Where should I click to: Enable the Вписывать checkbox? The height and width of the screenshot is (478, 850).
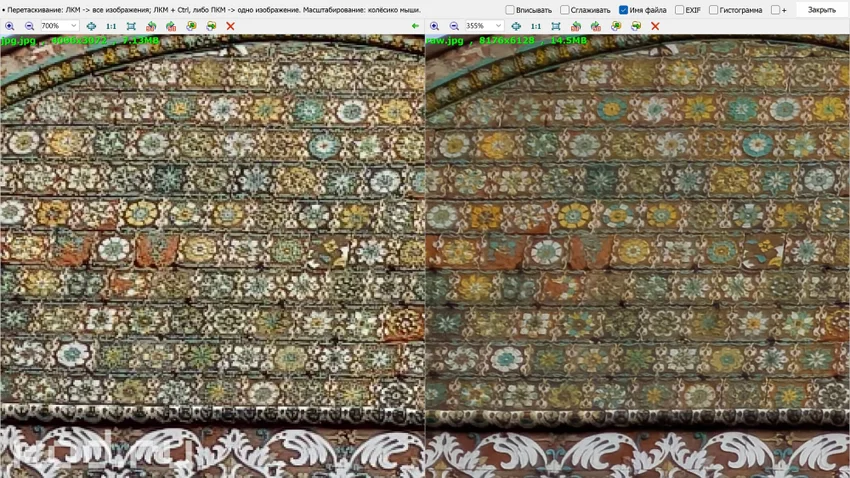pos(510,10)
